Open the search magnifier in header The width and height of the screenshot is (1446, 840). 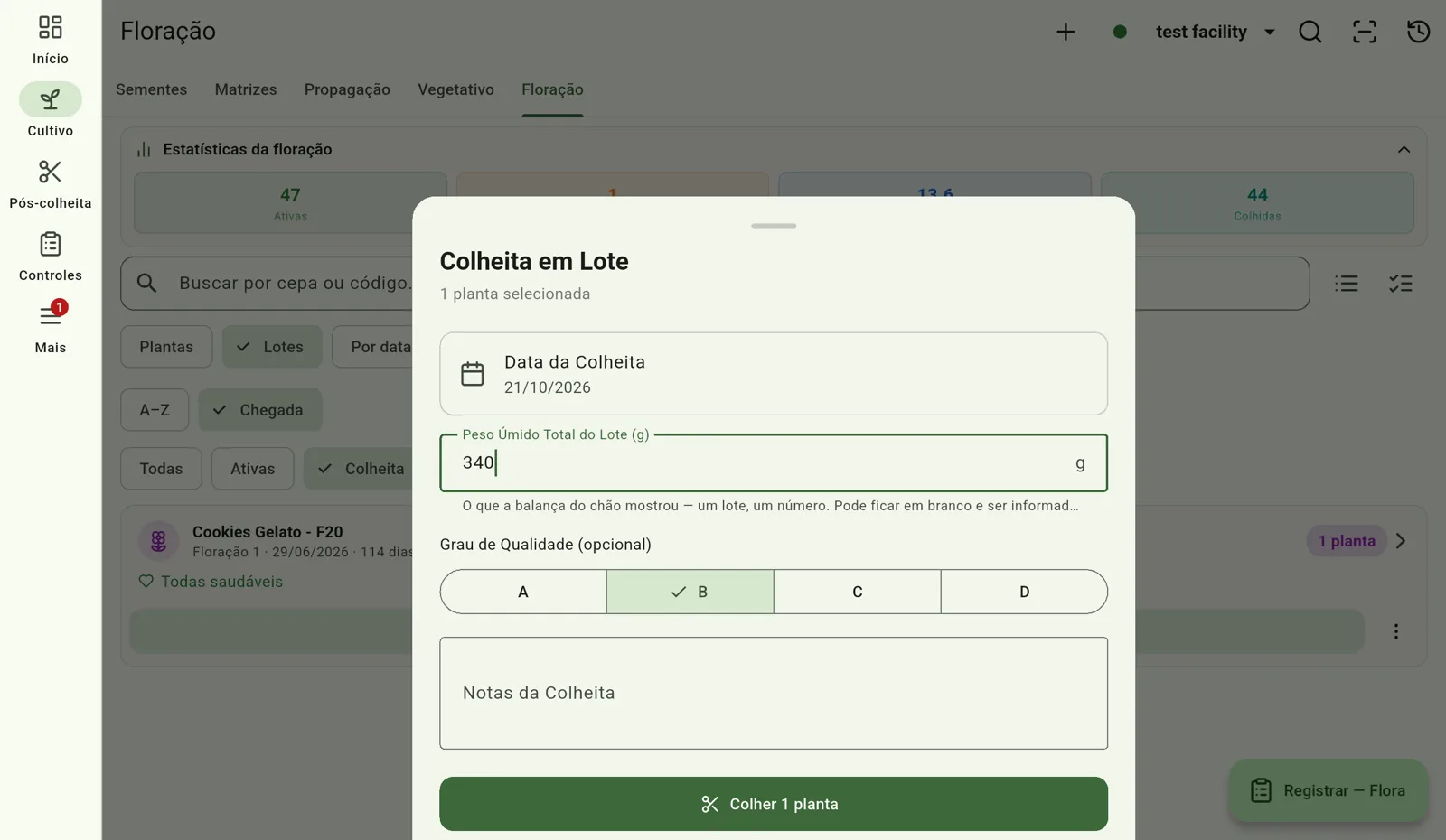coord(1310,32)
